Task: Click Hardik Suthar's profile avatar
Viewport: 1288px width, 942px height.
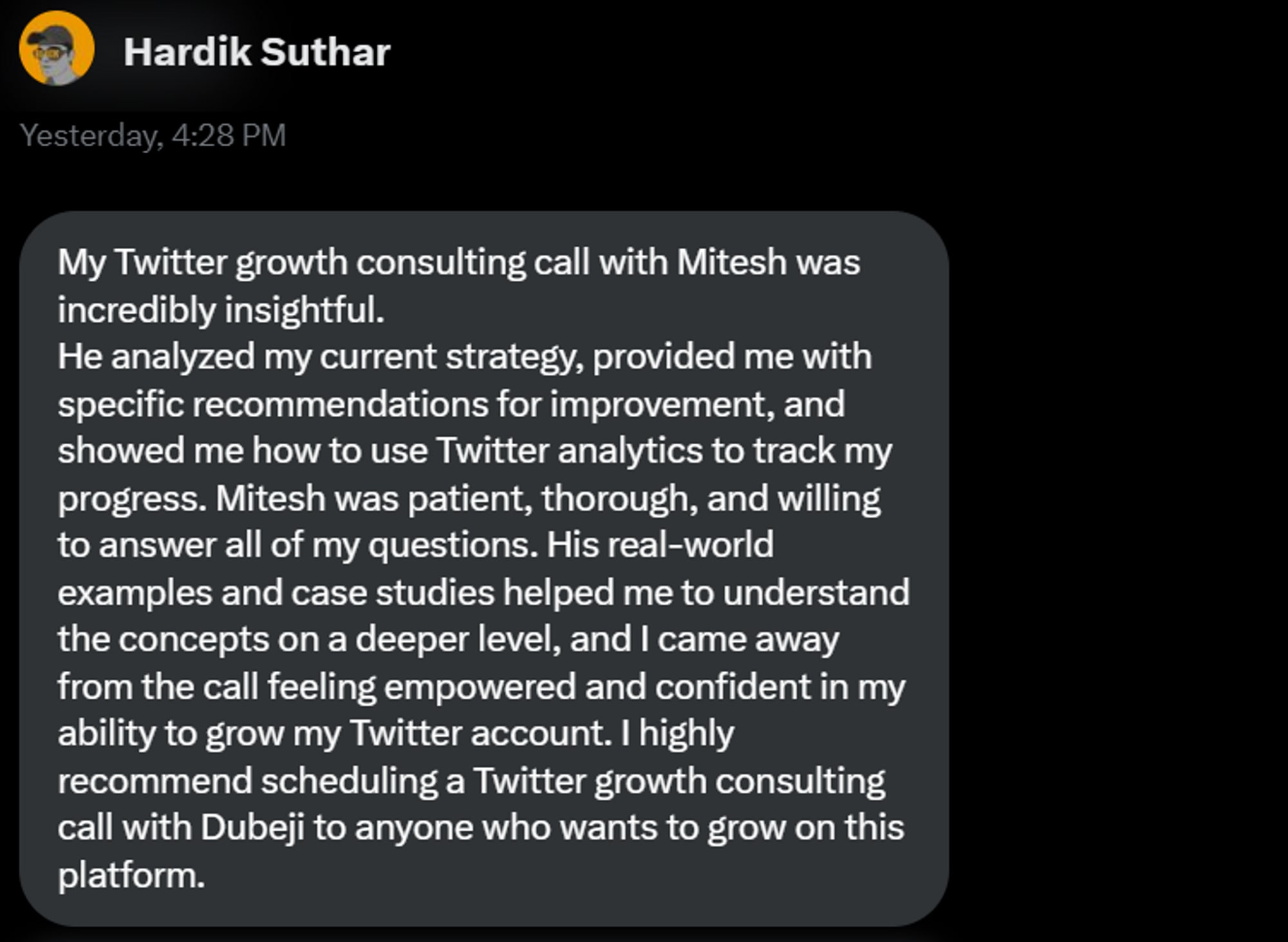Action: tap(57, 48)
